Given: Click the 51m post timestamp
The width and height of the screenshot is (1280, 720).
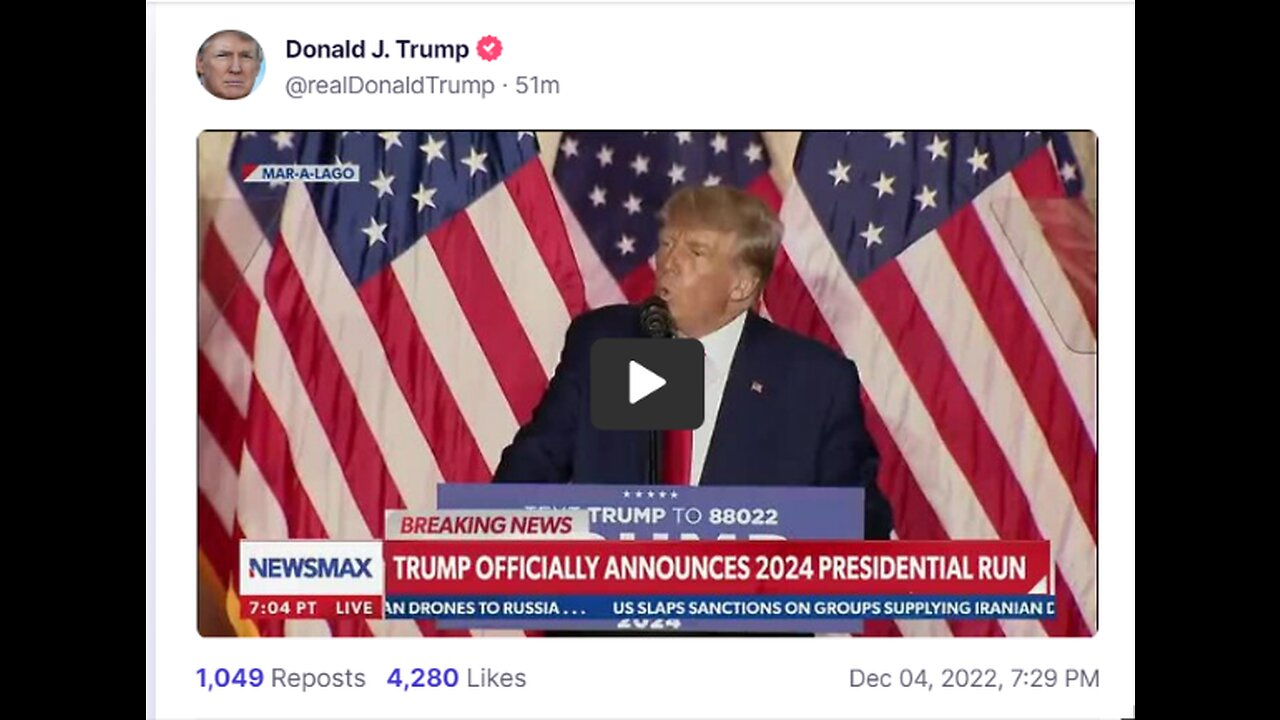Looking at the screenshot, I should click(537, 86).
